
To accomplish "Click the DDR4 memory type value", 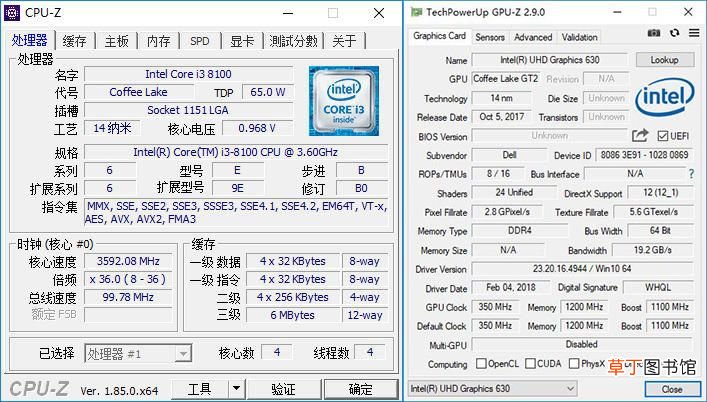I will (x=520, y=231).
